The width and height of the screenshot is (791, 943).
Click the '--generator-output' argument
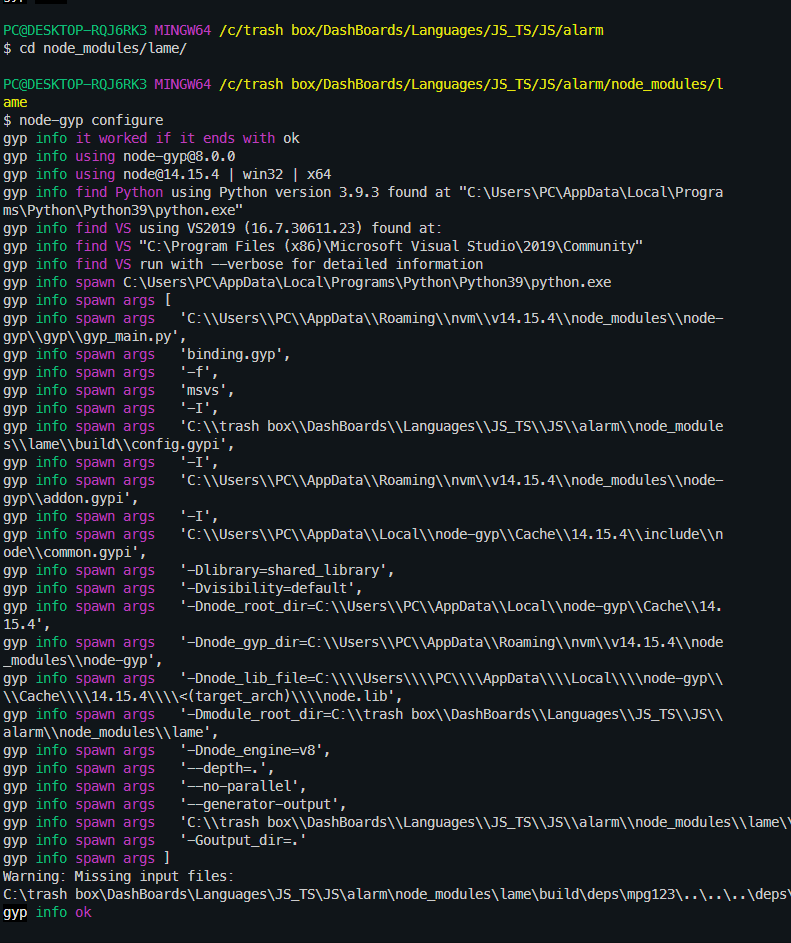(x=263, y=805)
